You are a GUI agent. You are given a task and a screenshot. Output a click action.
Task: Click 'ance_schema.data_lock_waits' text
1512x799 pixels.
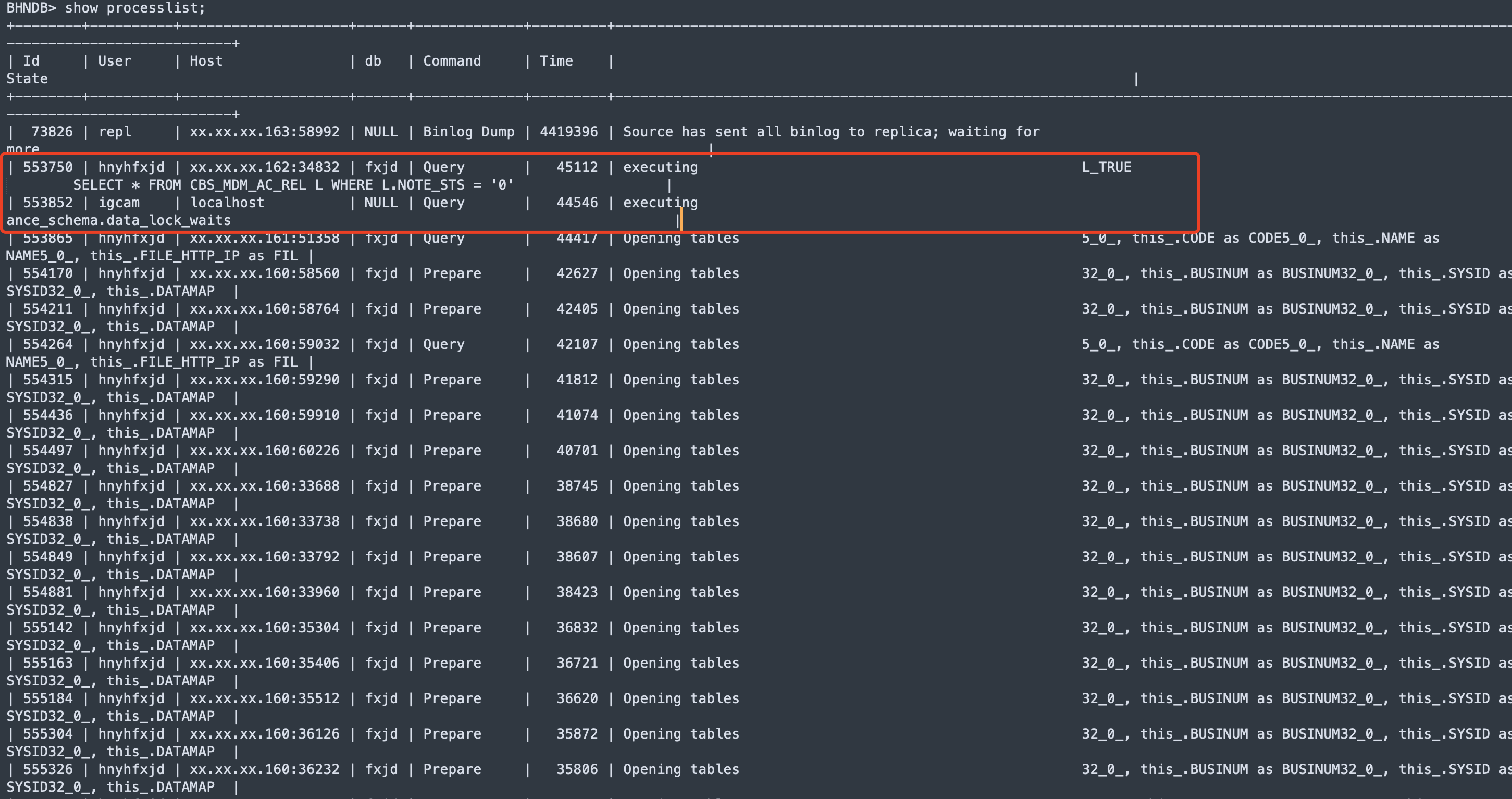pyautogui.click(x=119, y=220)
